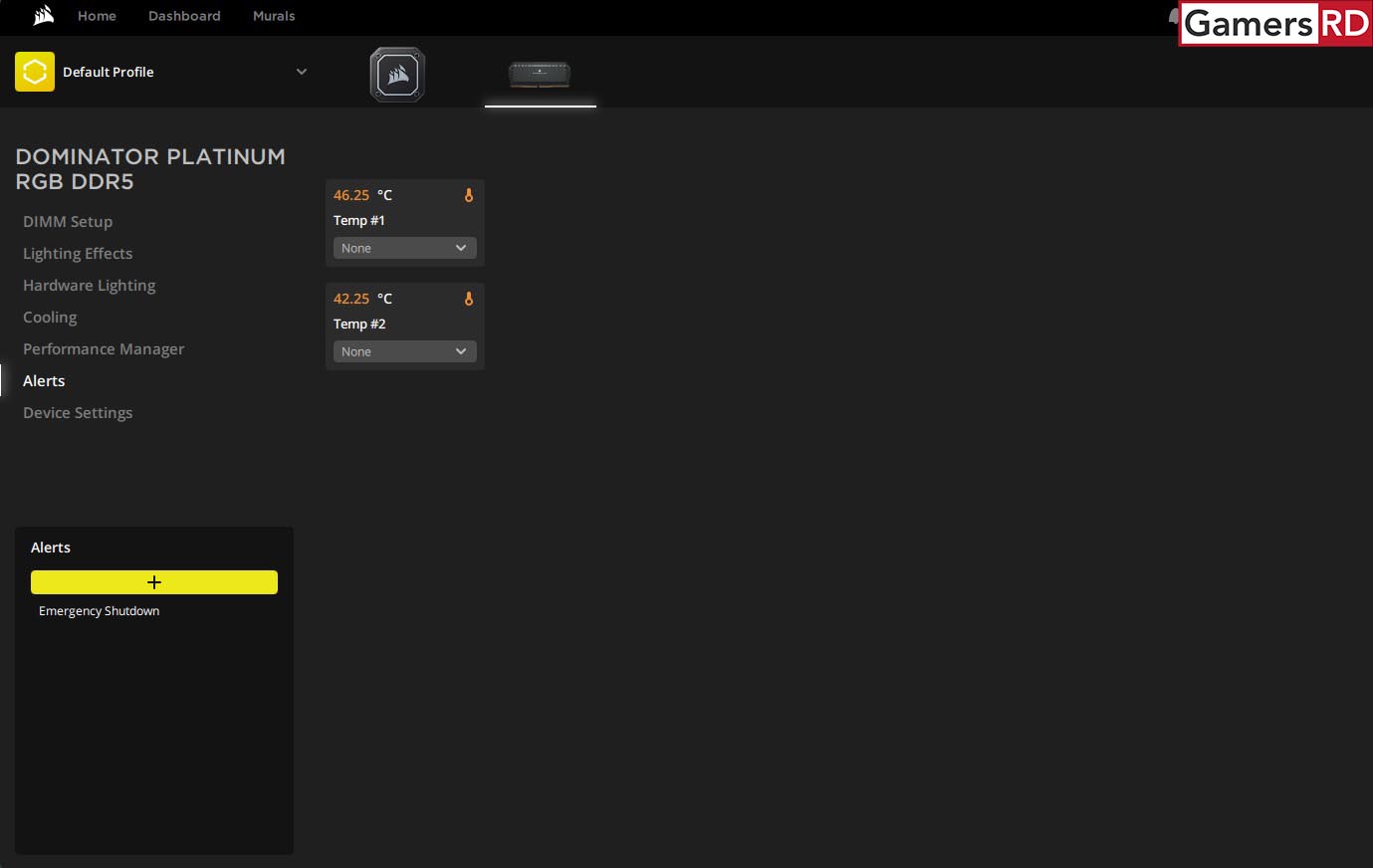Select the Corsair cooler device icon
The image size is (1373, 868).
pyautogui.click(x=397, y=75)
